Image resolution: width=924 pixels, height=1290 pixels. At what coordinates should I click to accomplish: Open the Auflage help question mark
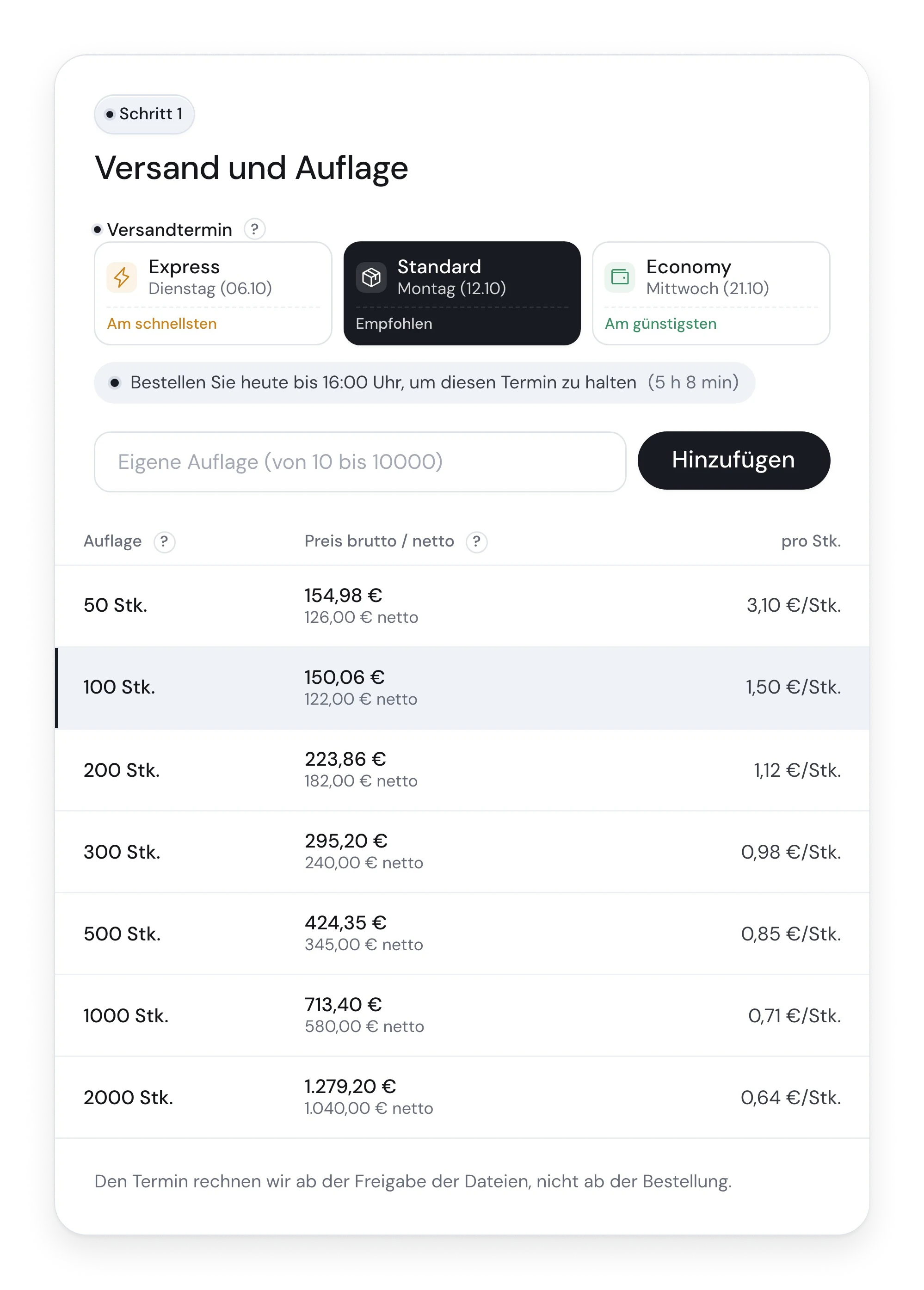[x=165, y=541]
